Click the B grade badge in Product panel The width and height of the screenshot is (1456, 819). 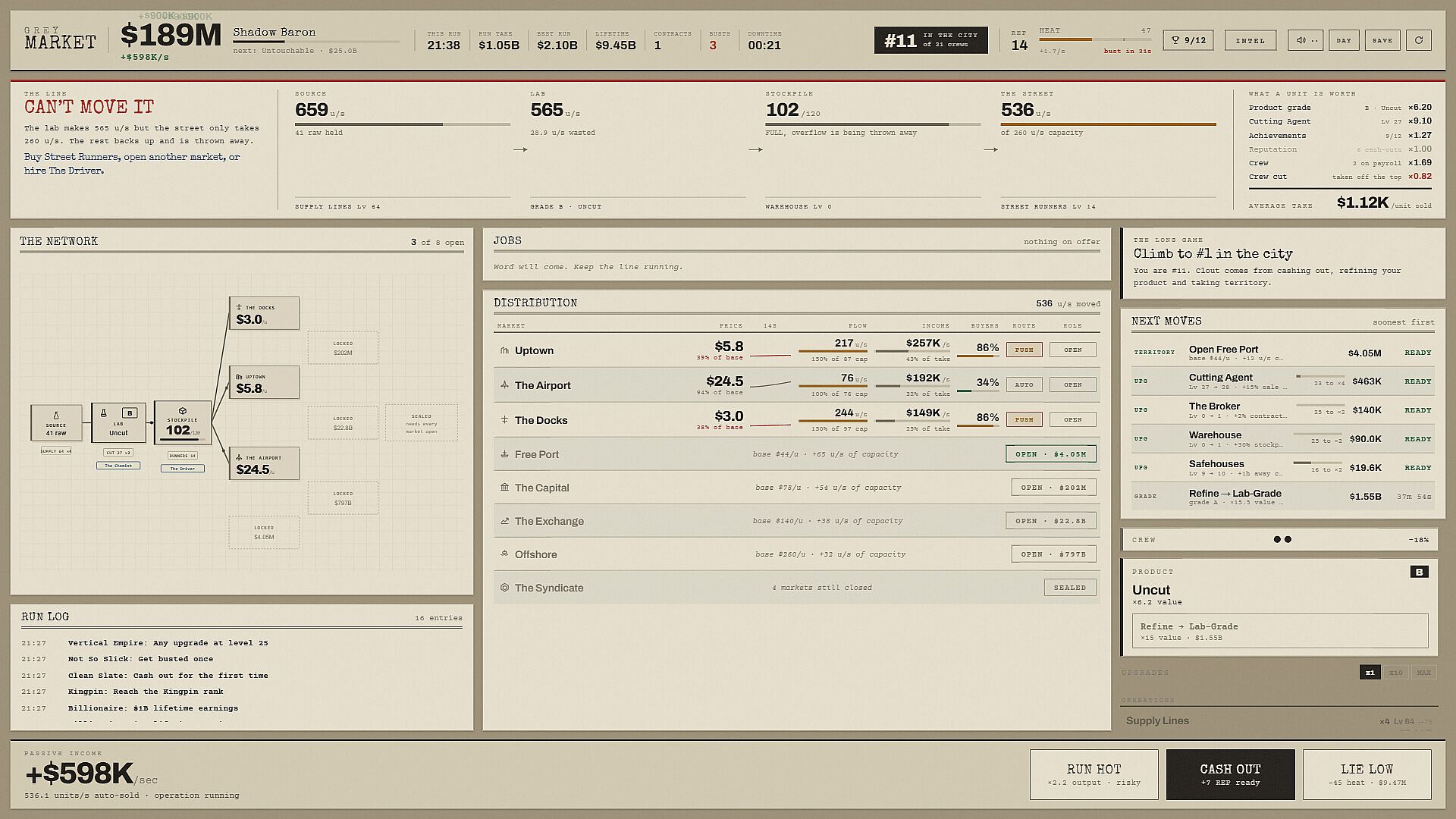coord(1419,572)
